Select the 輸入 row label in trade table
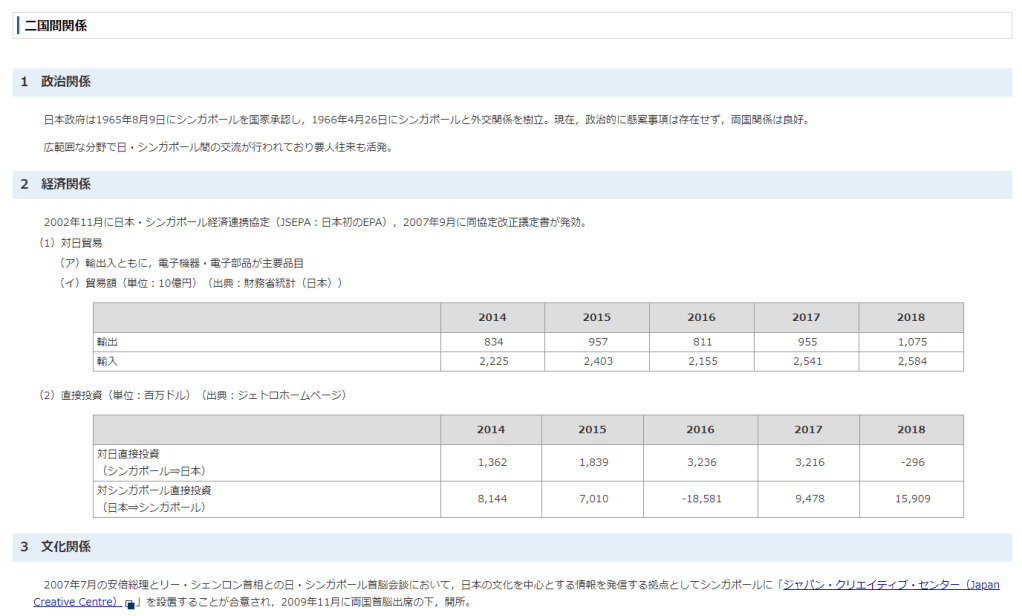The width and height of the screenshot is (1022, 616). point(107,361)
